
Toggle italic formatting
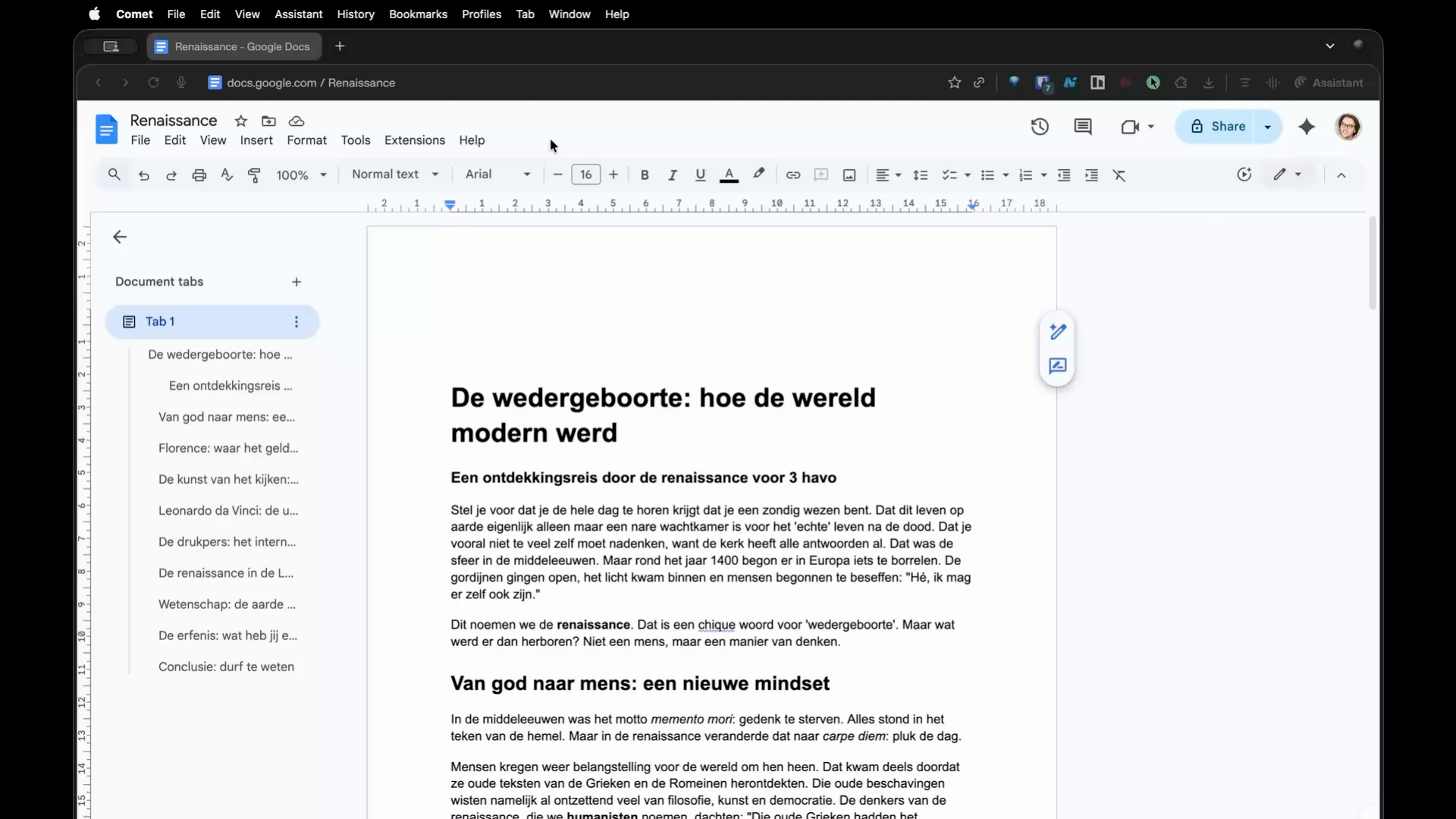(x=672, y=175)
